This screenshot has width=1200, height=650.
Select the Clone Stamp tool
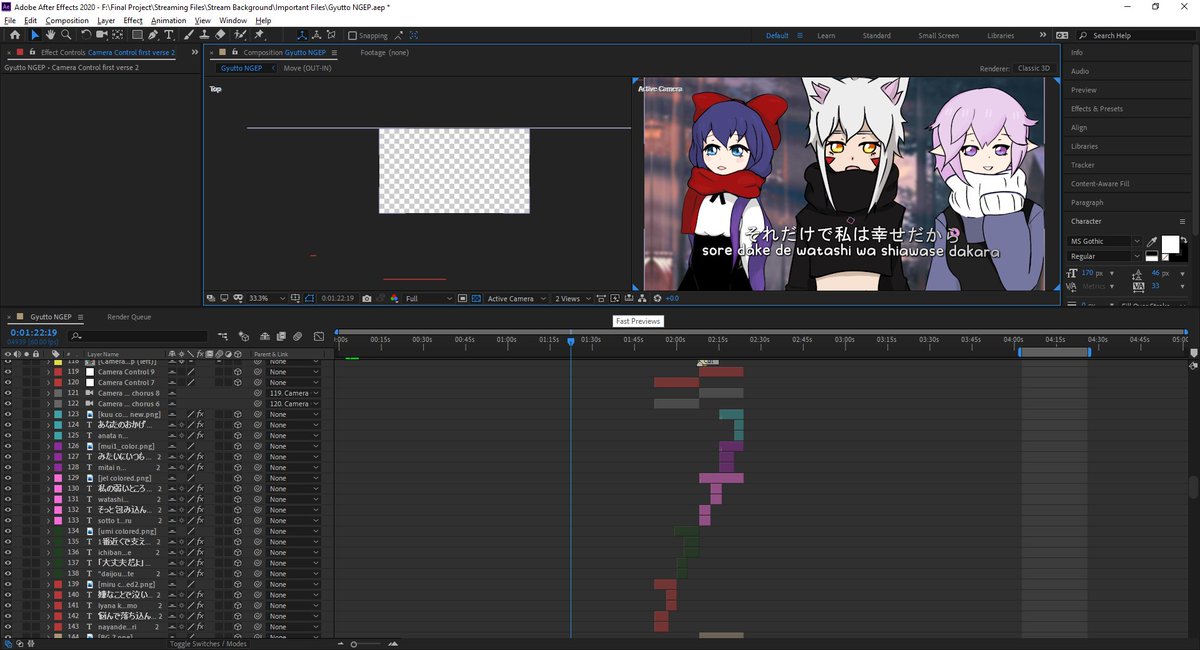(x=204, y=35)
